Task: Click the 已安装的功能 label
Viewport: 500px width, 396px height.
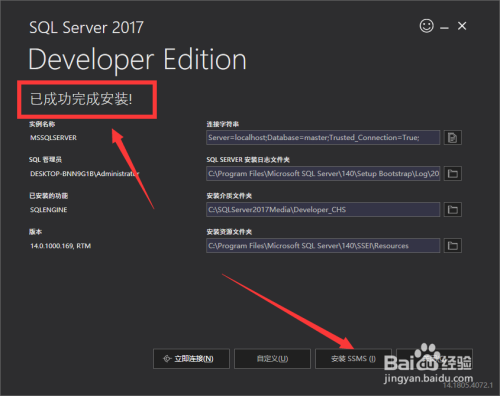Action: 49,196
